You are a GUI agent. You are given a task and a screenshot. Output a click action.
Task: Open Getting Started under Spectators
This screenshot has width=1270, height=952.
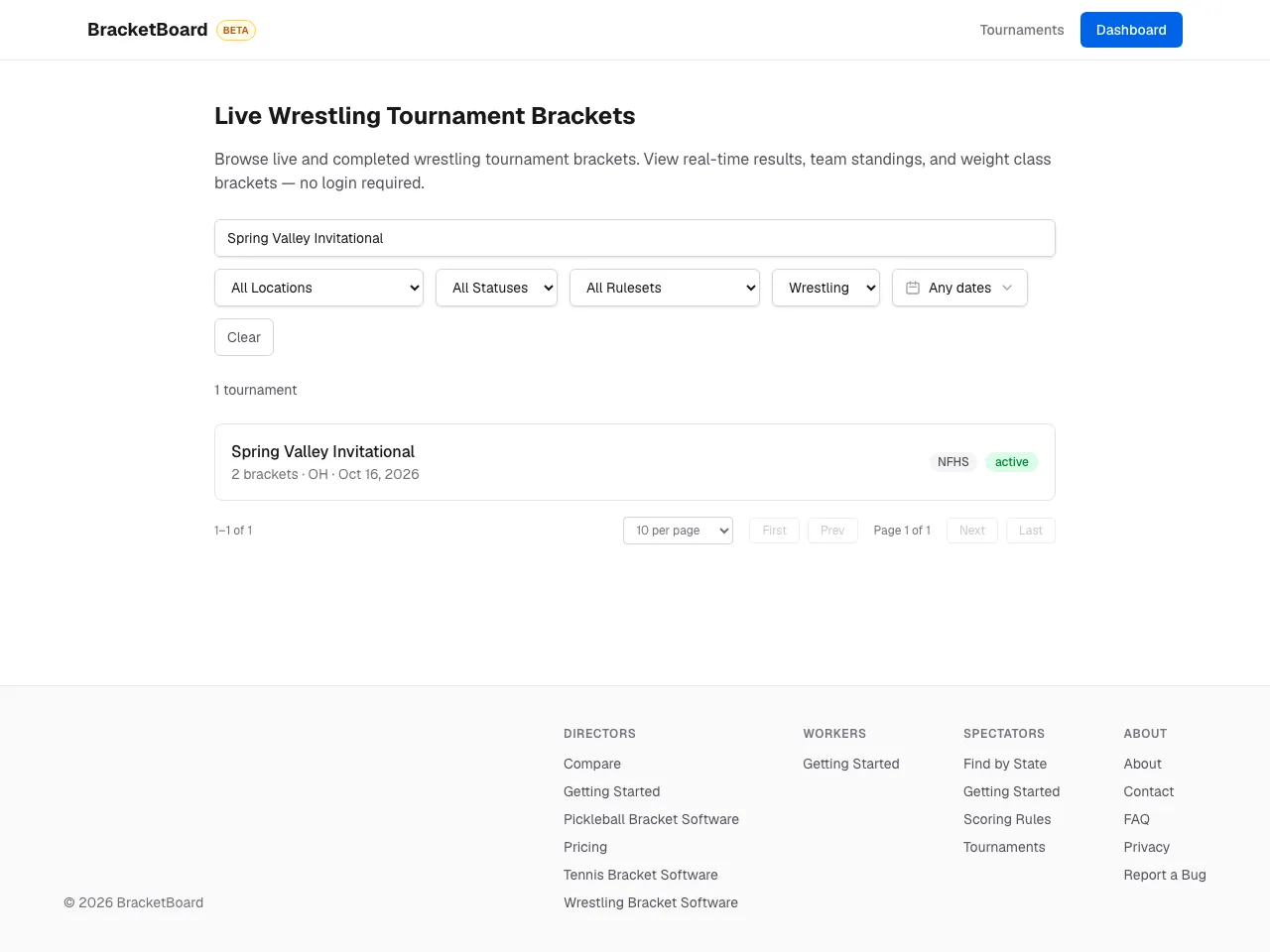[1012, 791]
